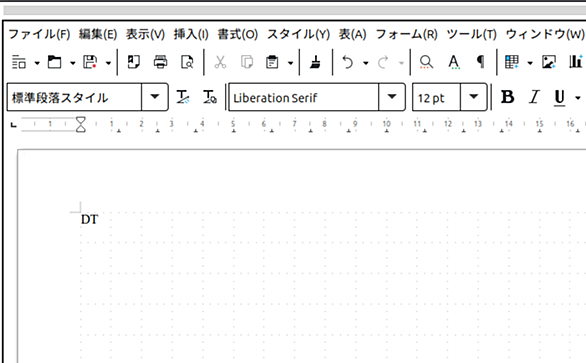Open Find and Replace magnifier icon
This screenshot has height=363, width=586.
tap(426, 62)
